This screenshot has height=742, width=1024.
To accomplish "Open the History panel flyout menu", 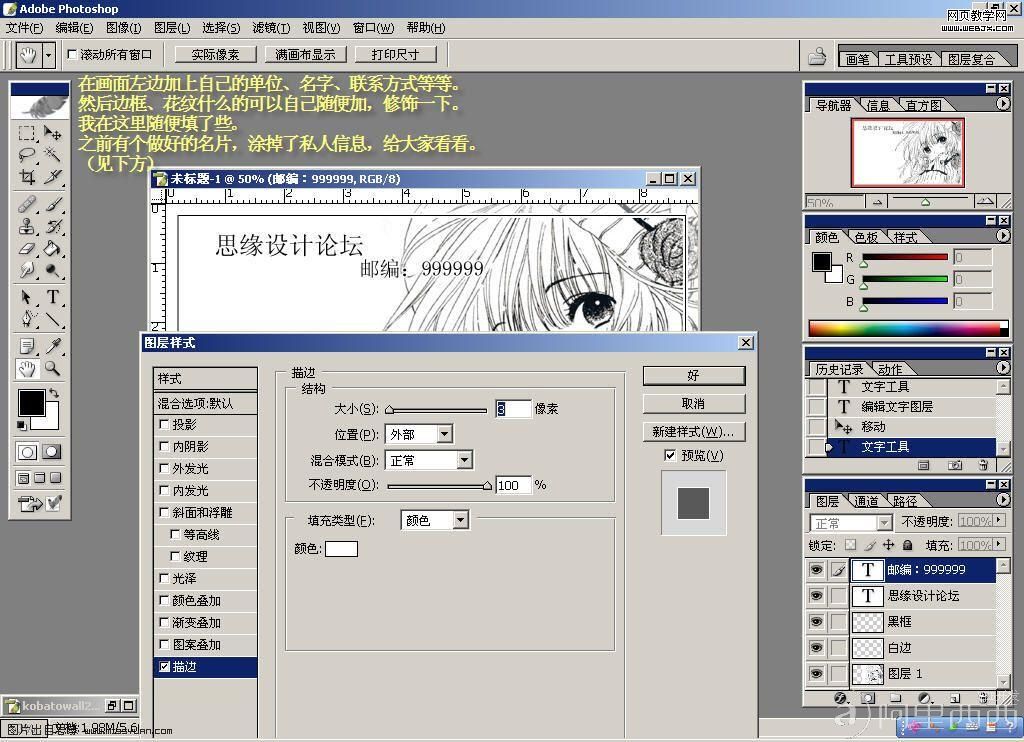I will [1002, 368].
